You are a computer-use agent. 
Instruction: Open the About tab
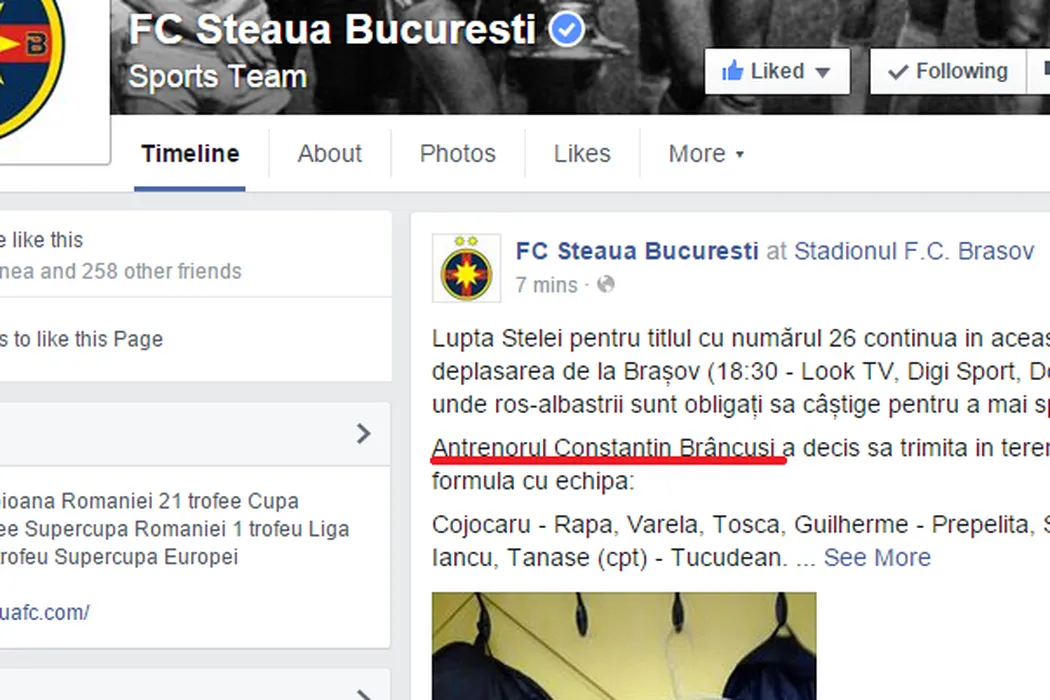tap(329, 154)
